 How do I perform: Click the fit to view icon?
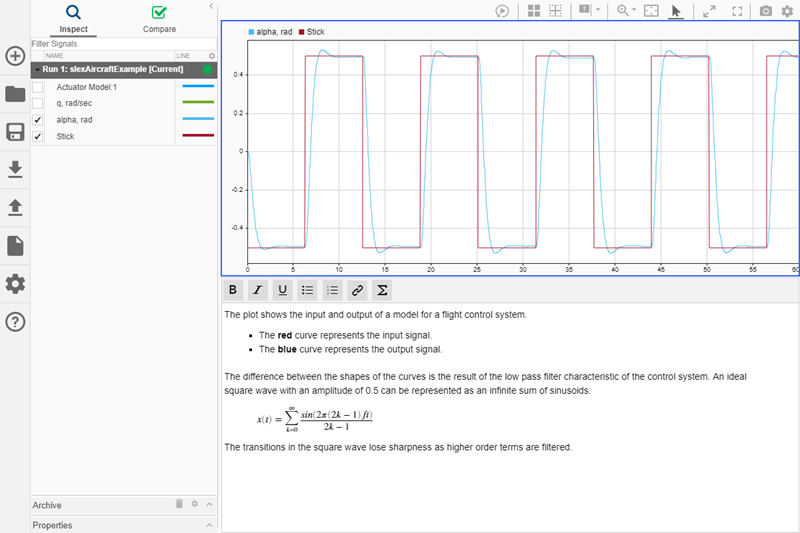point(652,11)
